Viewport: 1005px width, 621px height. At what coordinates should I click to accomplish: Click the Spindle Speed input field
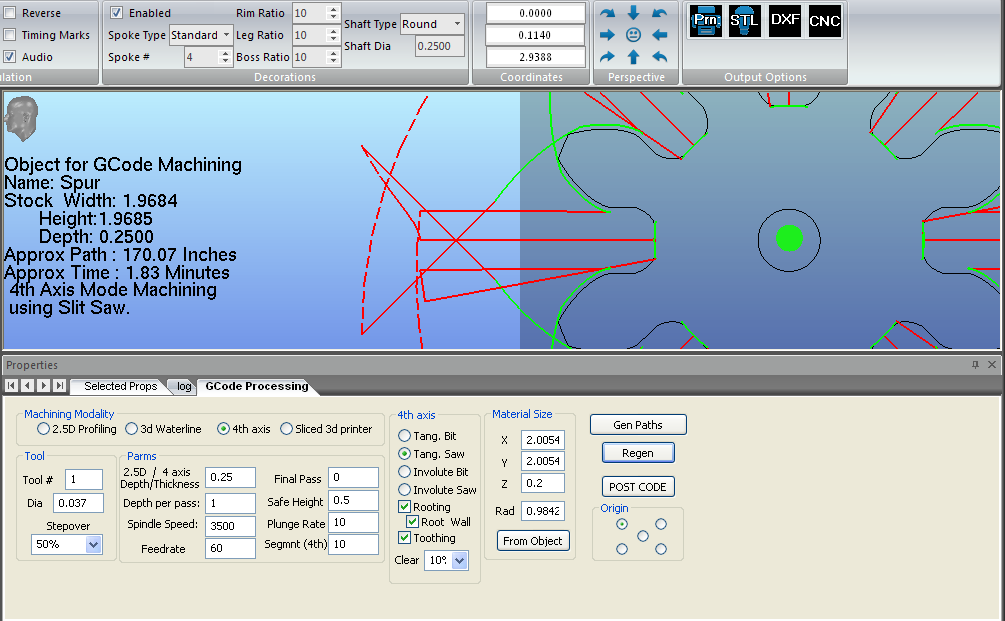(230, 525)
